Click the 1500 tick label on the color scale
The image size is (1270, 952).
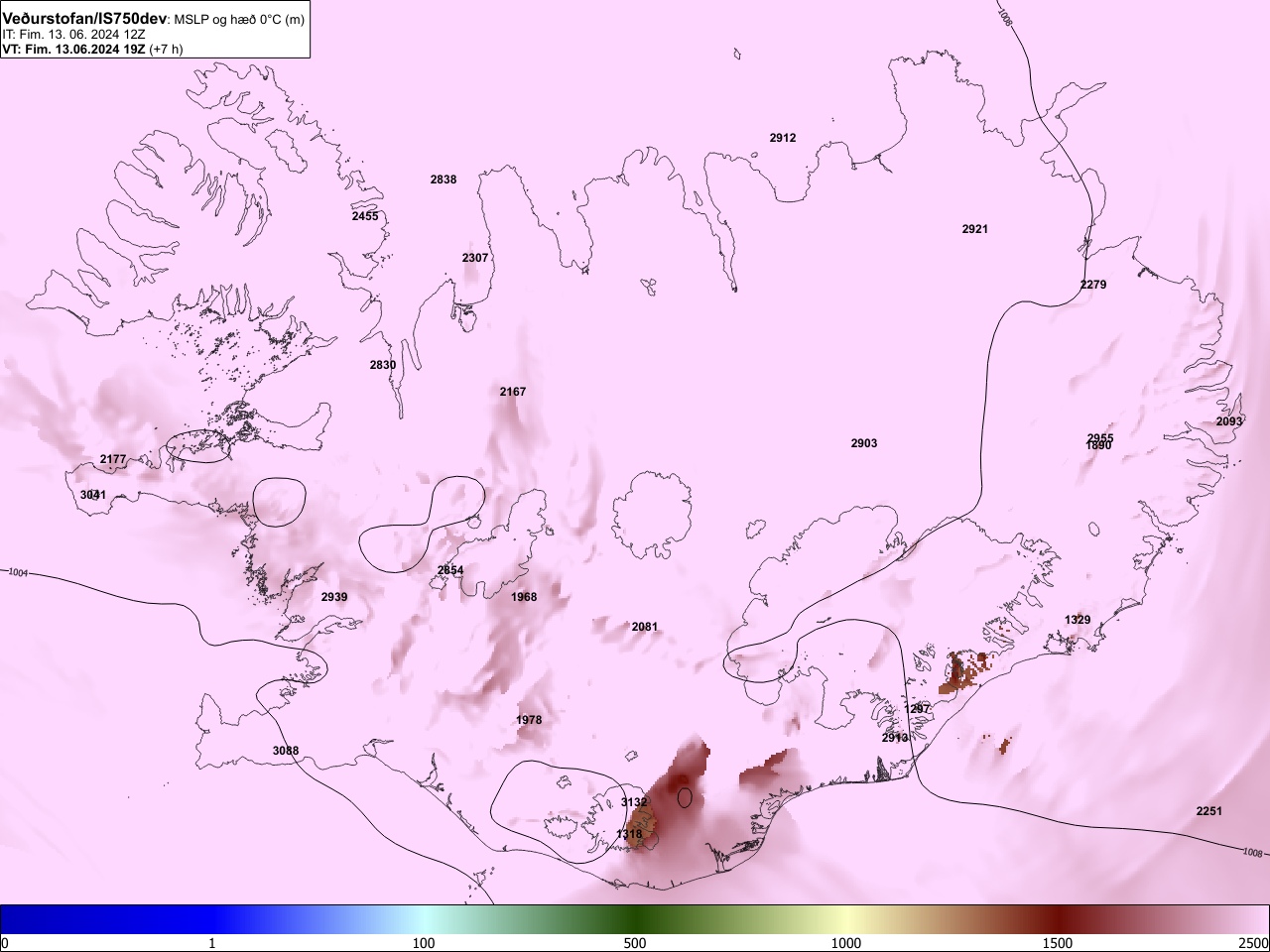coord(1058,943)
